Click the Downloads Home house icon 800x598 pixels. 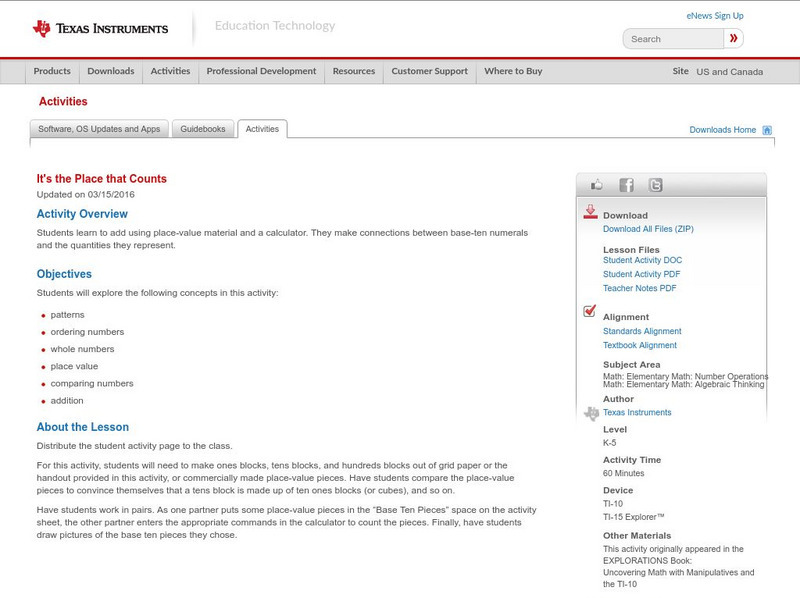click(x=767, y=130)
